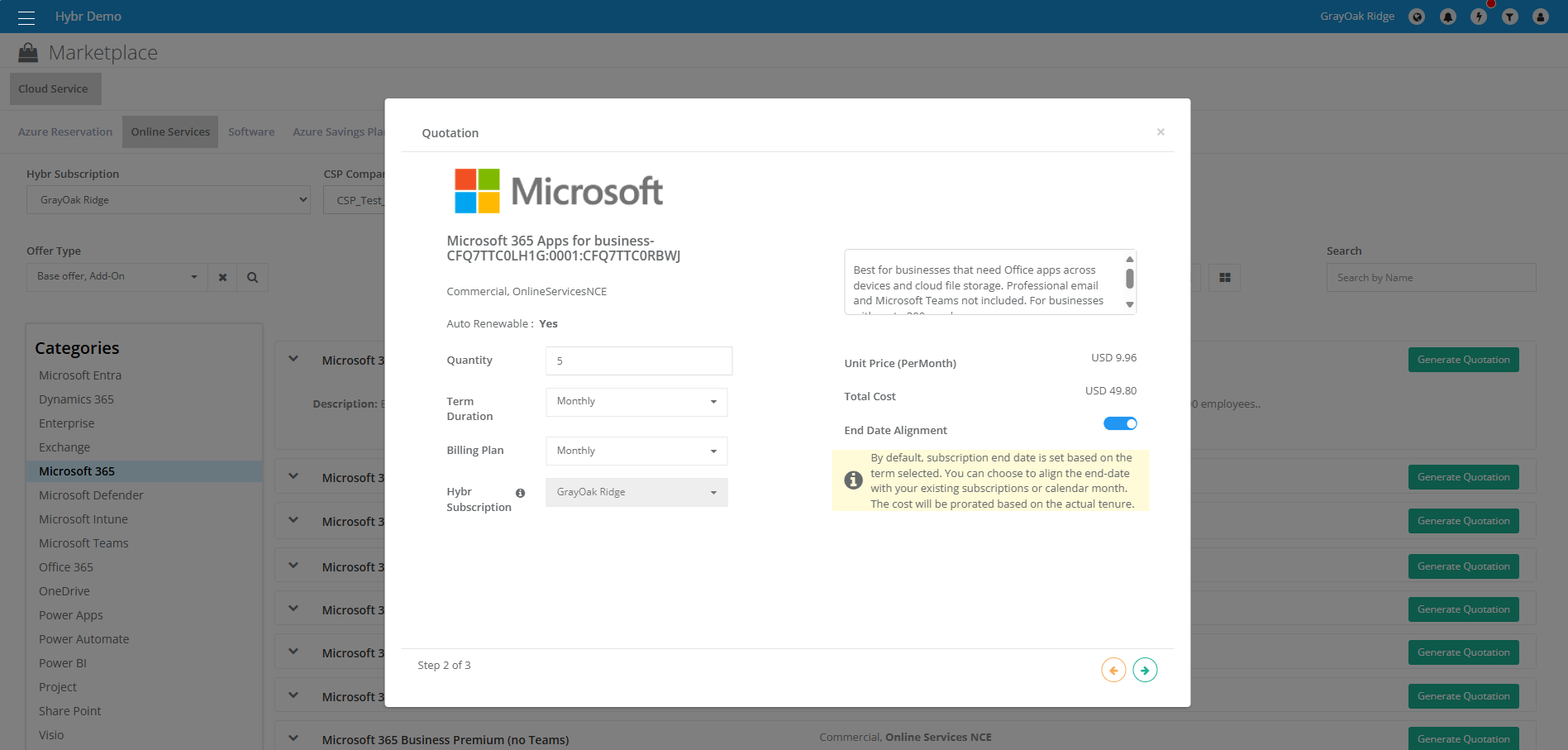This screenshot has height=750, width=1568.
Task: Proceed to next quotation step
Action: [x=1145, y=670]
